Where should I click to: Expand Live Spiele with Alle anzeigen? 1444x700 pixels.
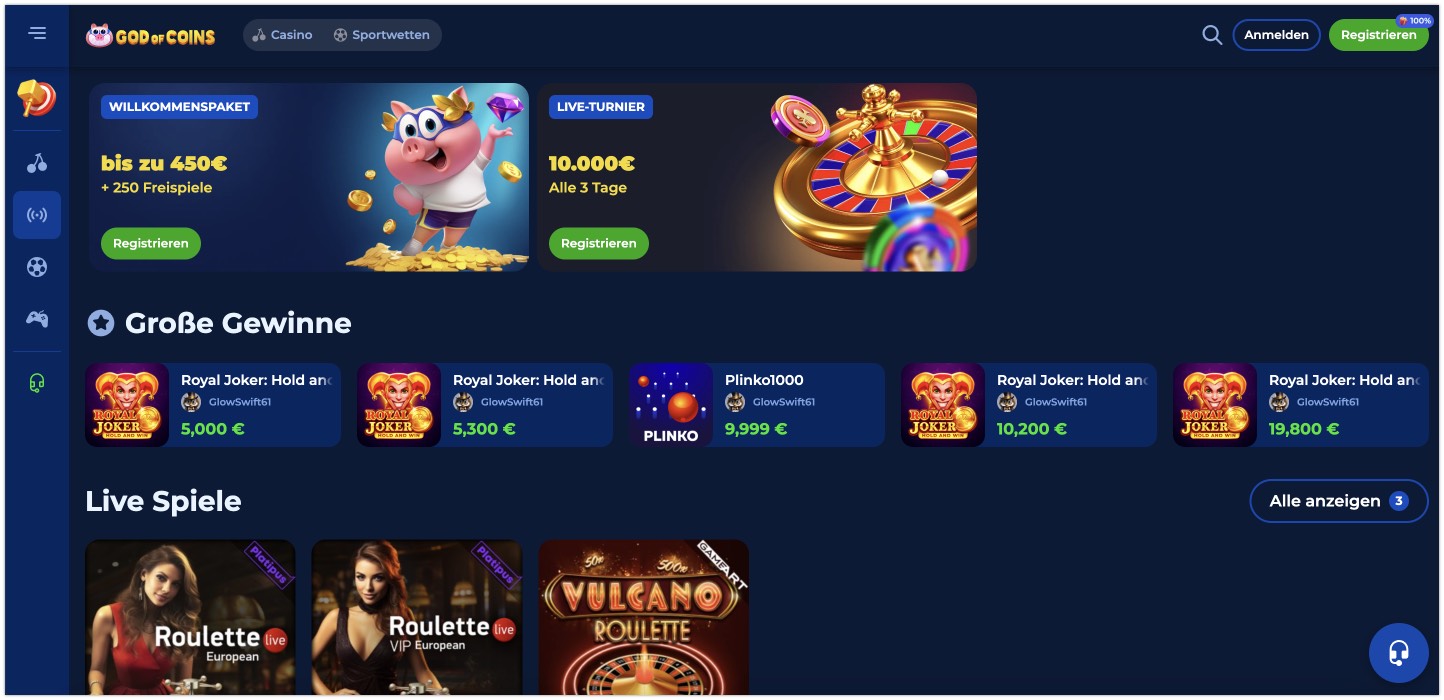[1339, 501]
